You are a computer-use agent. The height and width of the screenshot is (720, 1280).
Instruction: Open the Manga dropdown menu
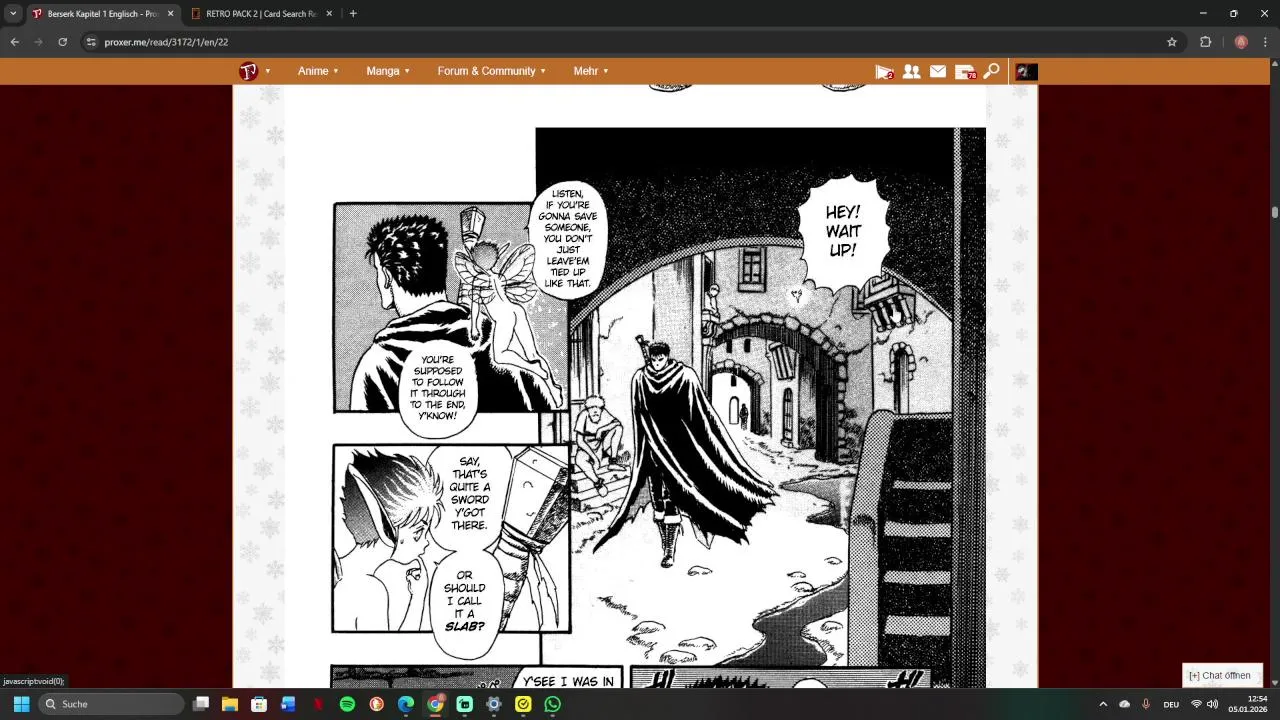click(388, 71)
